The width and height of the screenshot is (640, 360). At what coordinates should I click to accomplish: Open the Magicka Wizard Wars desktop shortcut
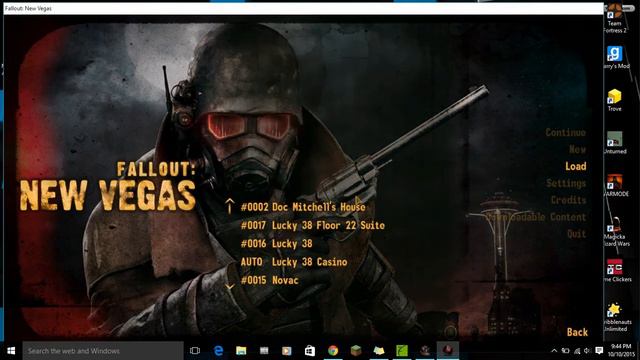tap(616, 231)
